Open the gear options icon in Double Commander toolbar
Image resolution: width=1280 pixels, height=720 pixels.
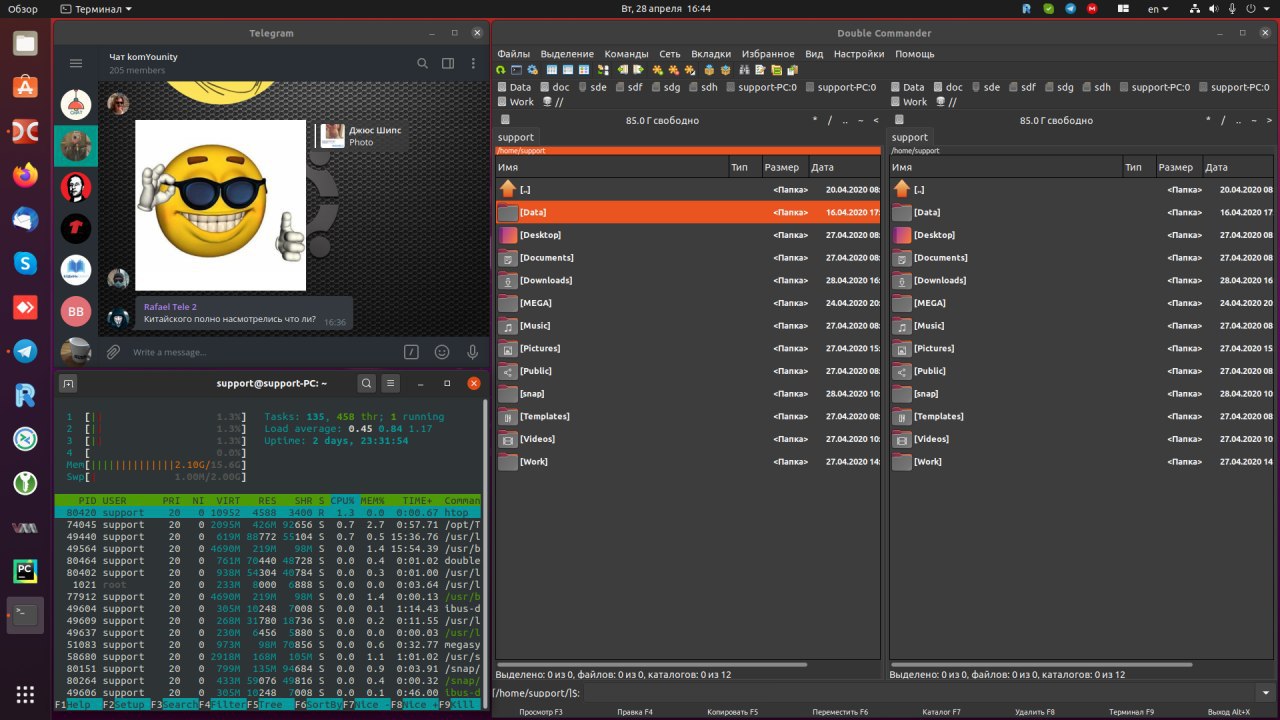click(532, 70)
